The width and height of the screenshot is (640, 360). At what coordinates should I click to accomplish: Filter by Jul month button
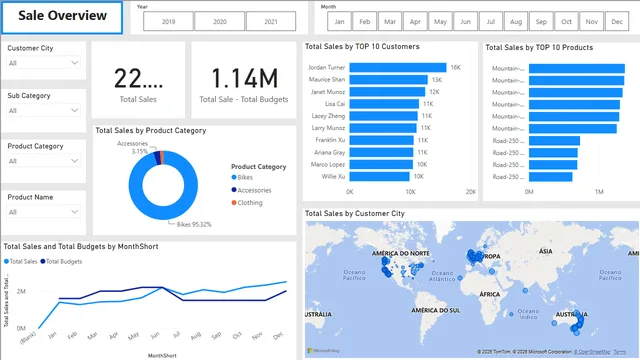[x=491, y=22]
